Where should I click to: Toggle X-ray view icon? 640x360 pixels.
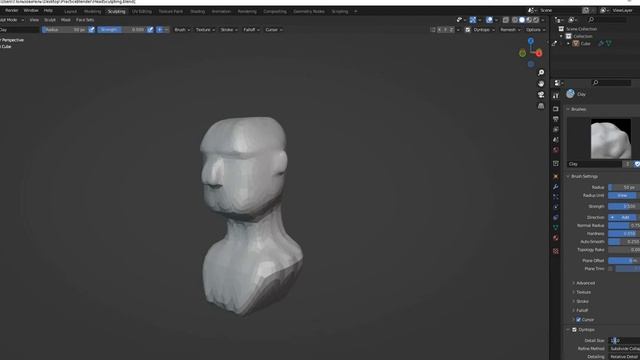tap(506, 20)
